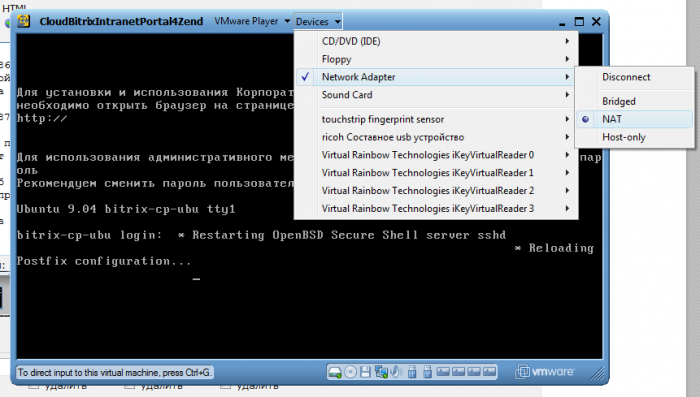Open the Sound Card submenu
The height and width of the screenshot is (397, 700).
[436, 95]
